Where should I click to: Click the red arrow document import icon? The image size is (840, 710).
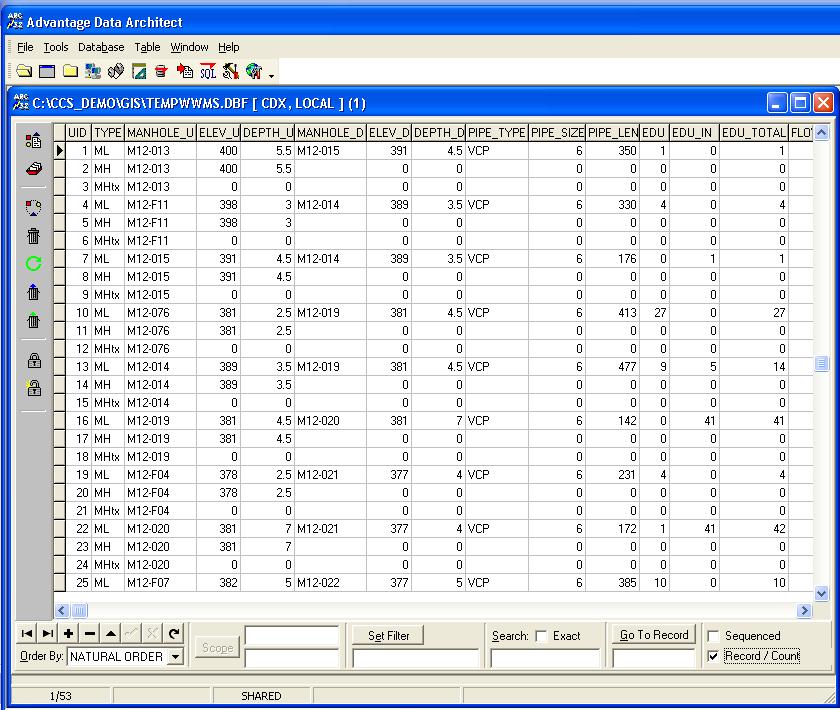click(185, 71)
